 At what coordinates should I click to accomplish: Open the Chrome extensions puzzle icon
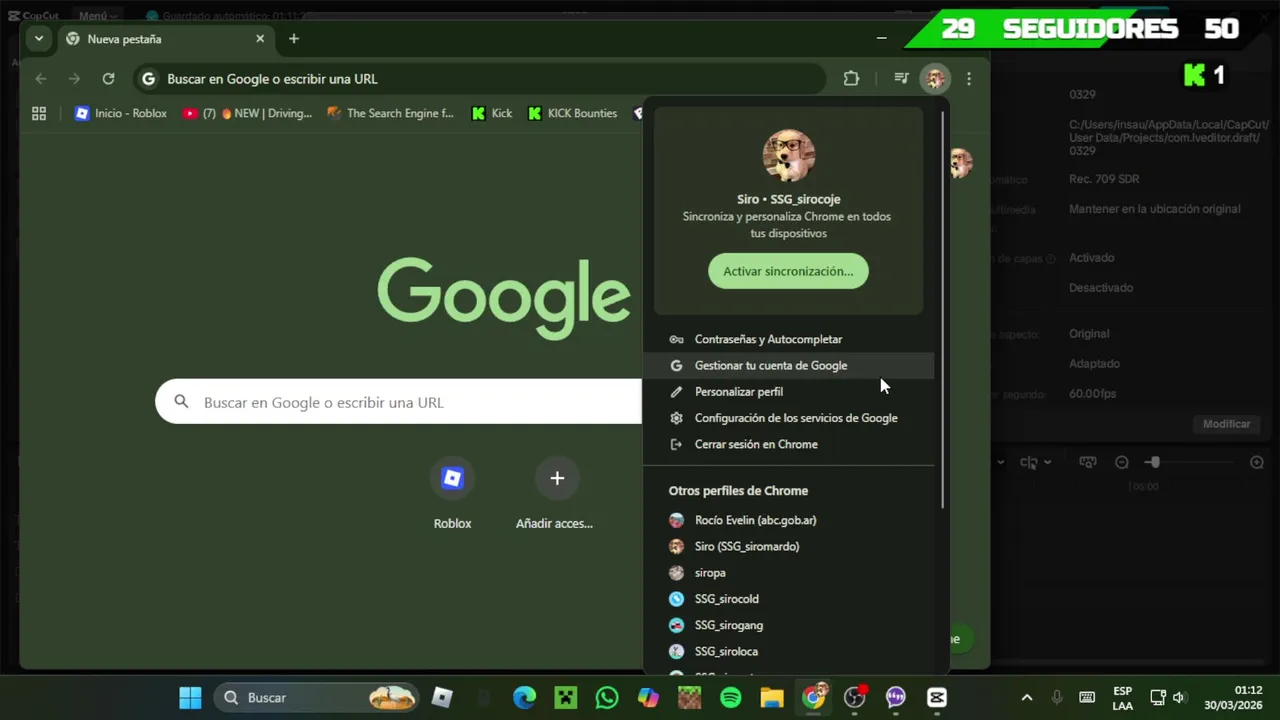tap(851, 79)
